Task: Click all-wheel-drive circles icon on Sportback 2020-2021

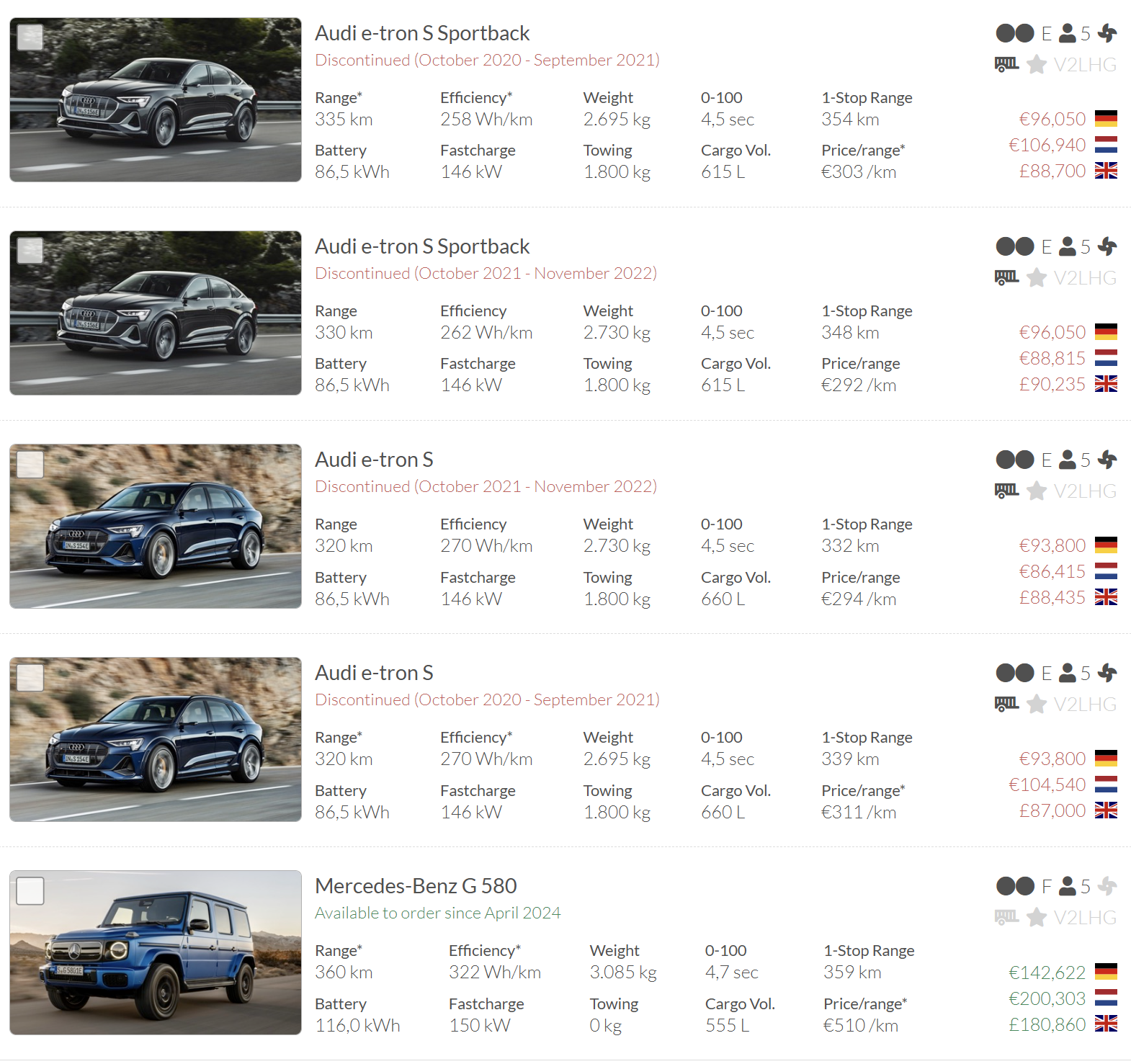Action: [x=1015, y=33]
